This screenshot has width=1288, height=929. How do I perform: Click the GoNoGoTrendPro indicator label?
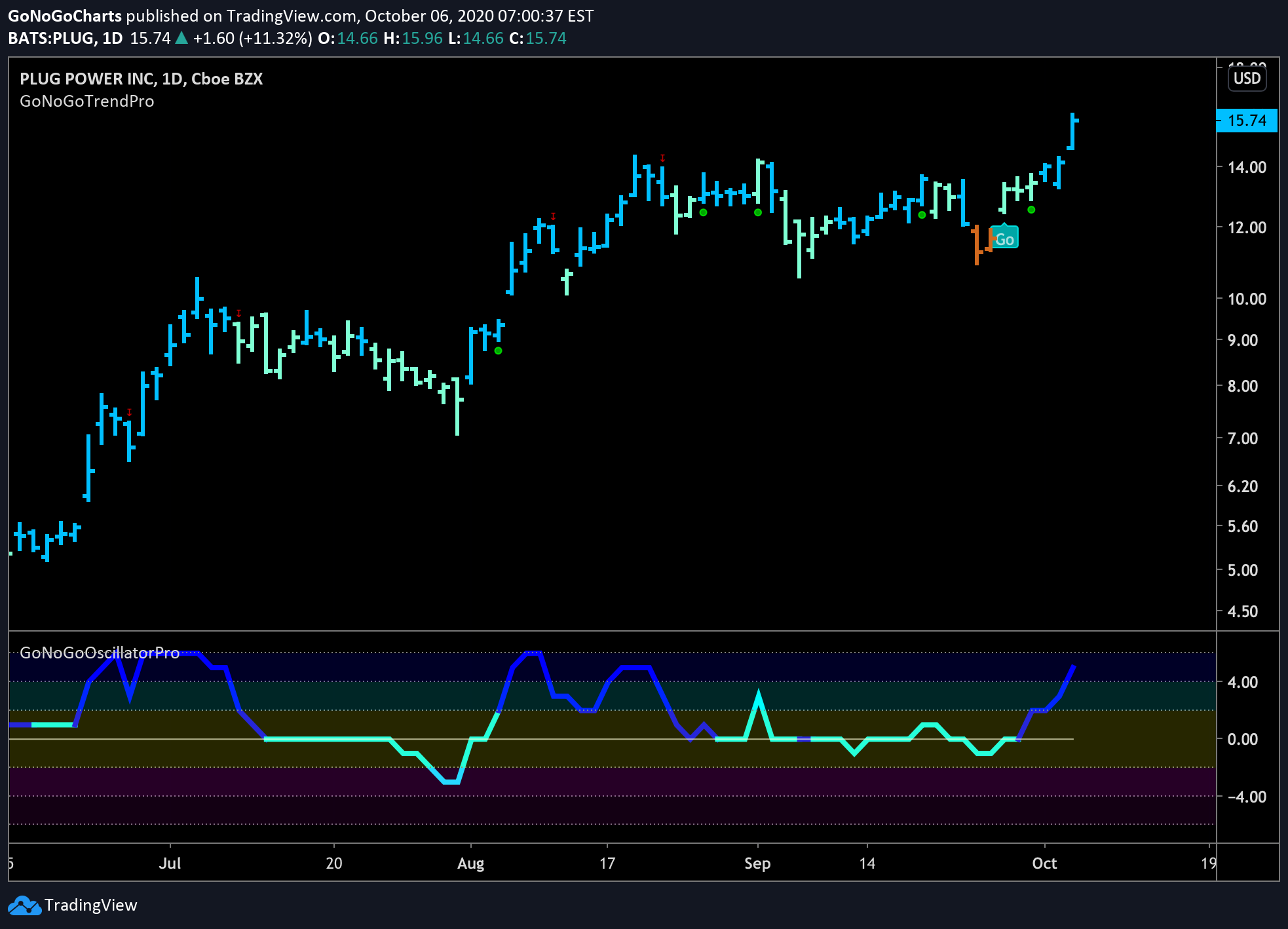[87, 102]
